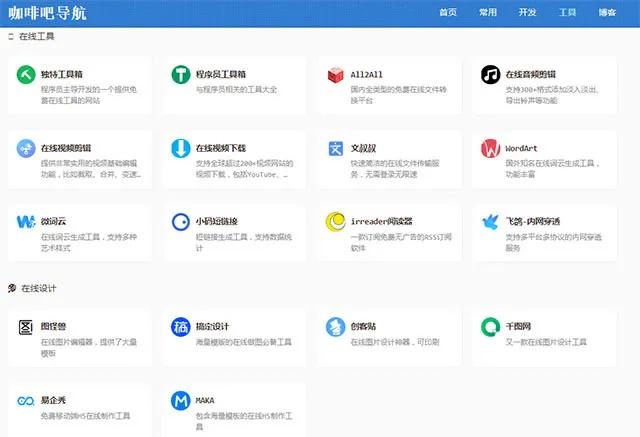The image size is (640, 437).
Task: Open the 文叔叔 title link
Action: coord(363,148)
